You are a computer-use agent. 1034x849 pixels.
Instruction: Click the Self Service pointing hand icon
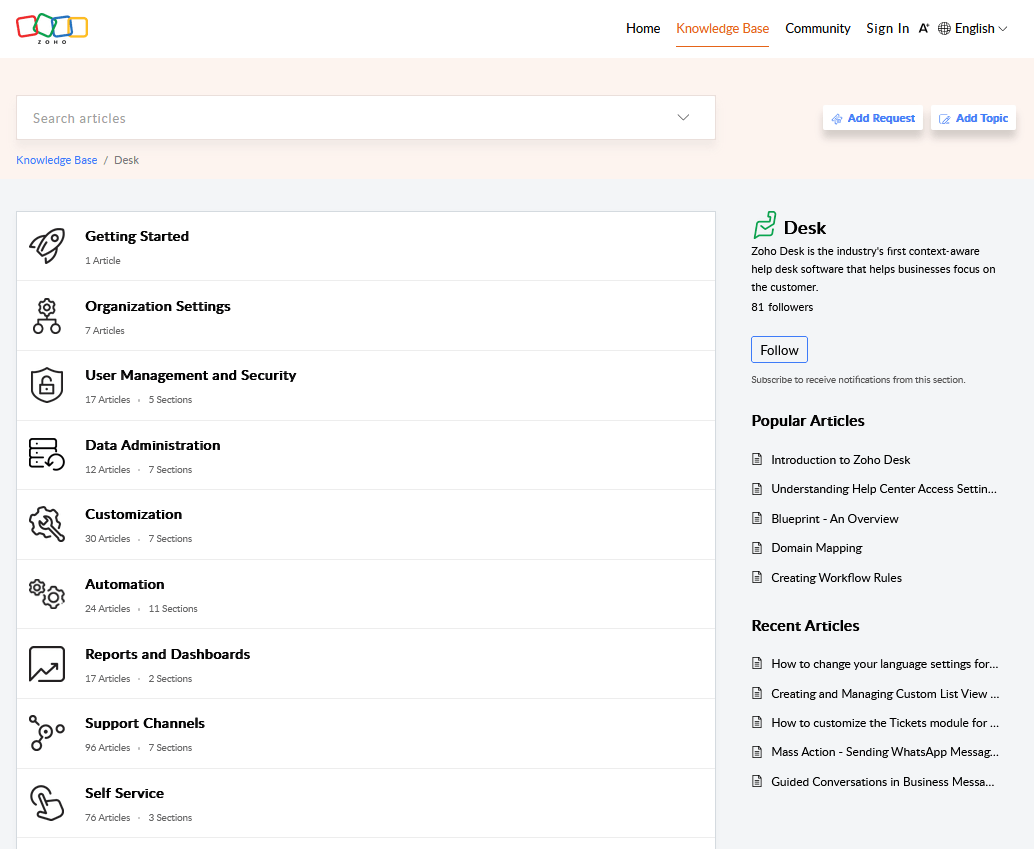tap(47, 803)
